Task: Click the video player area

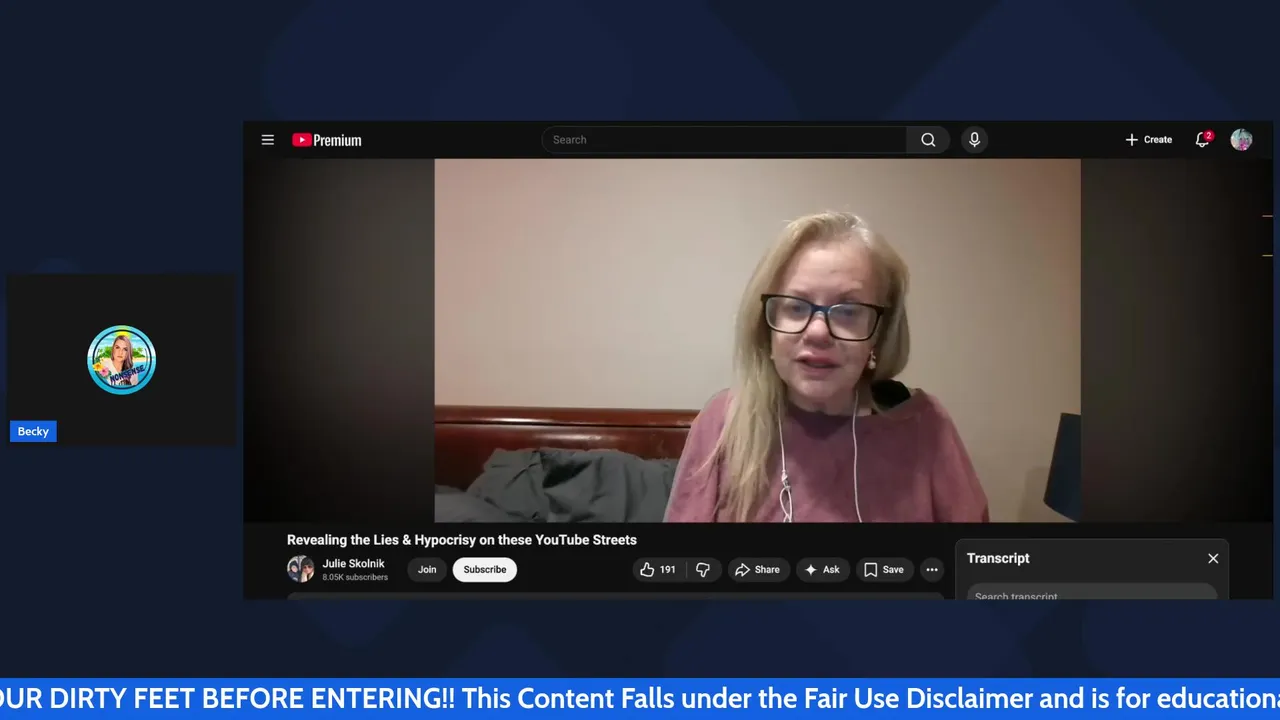Action: [757, 340]
